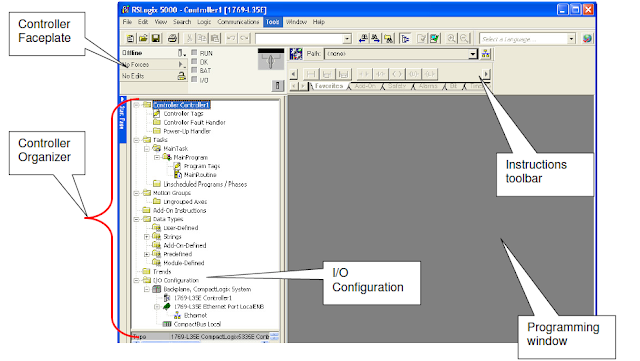Screen dimensions: 640x361
Task: Collapse the Controller Controller1 folder
Action: [x=137, y=105]
